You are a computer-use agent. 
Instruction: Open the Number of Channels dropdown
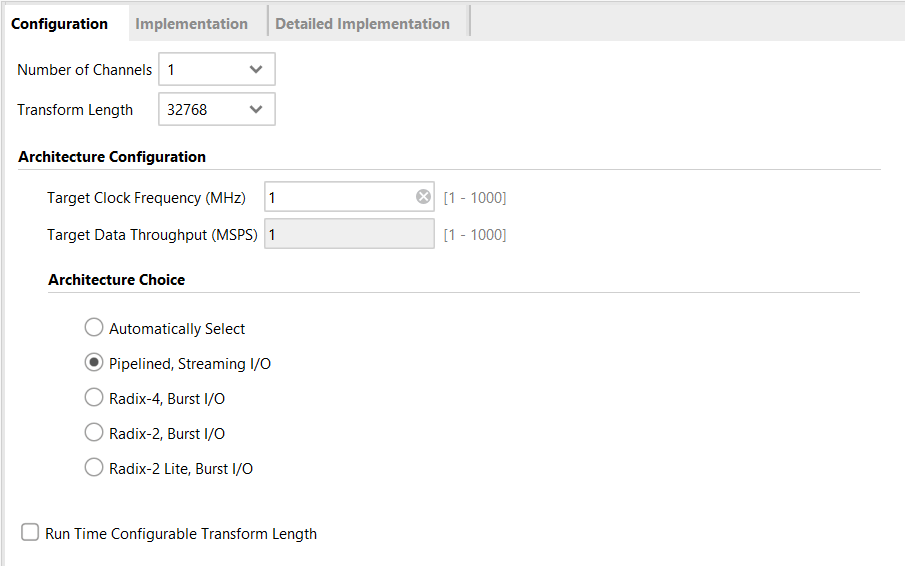[216, 70]
